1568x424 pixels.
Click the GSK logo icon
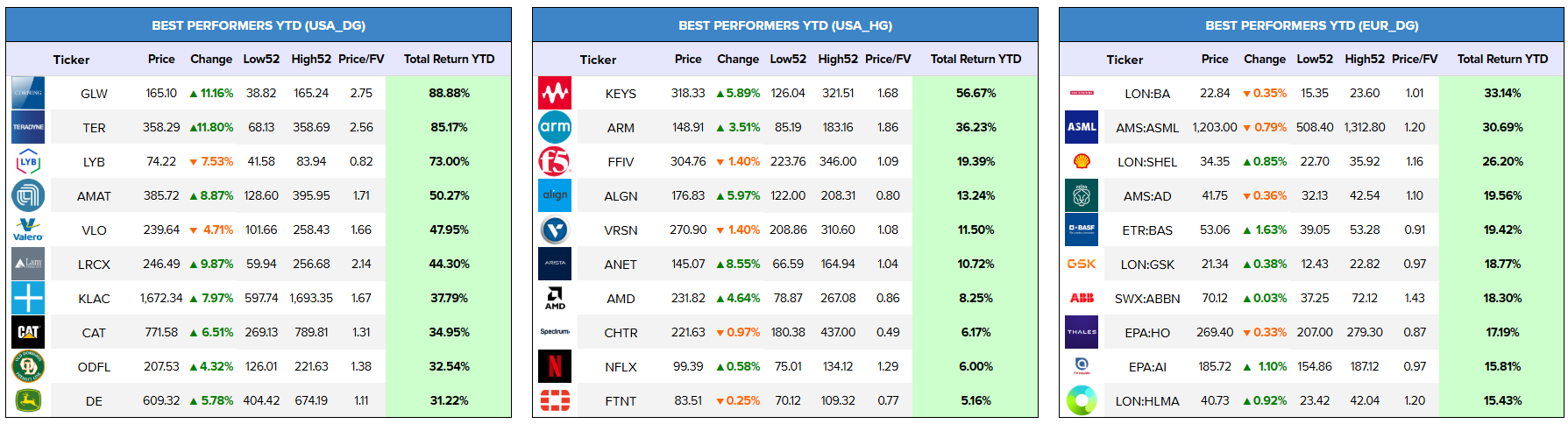(1082, 264)
